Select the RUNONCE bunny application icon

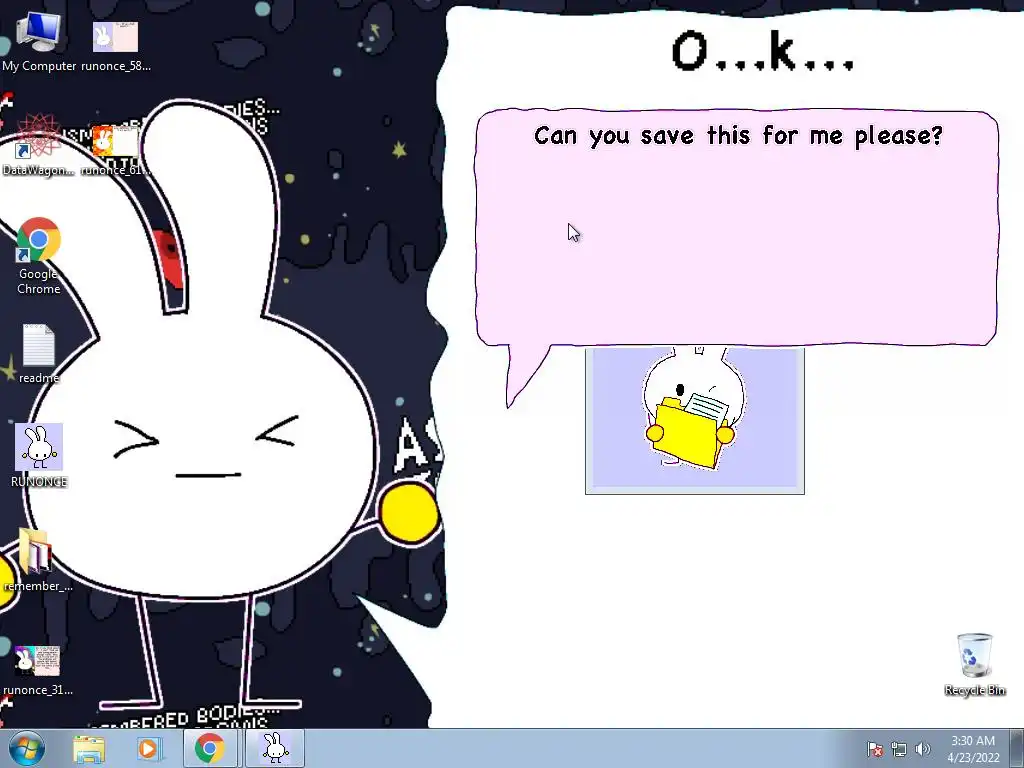pos(39,455)
